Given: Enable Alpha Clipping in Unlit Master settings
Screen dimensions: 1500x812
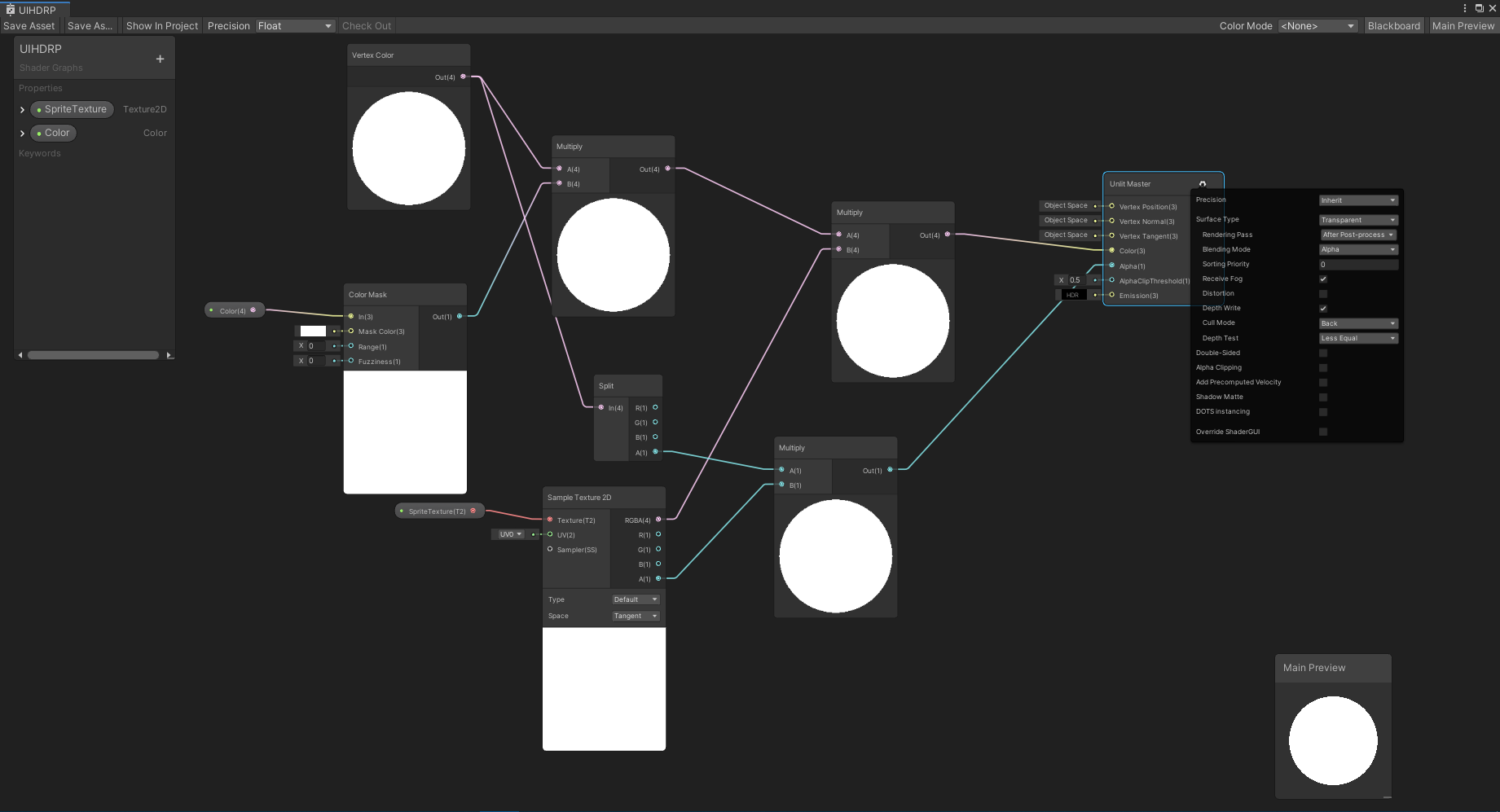Looking at the screenshot, I should [1323, 367].
